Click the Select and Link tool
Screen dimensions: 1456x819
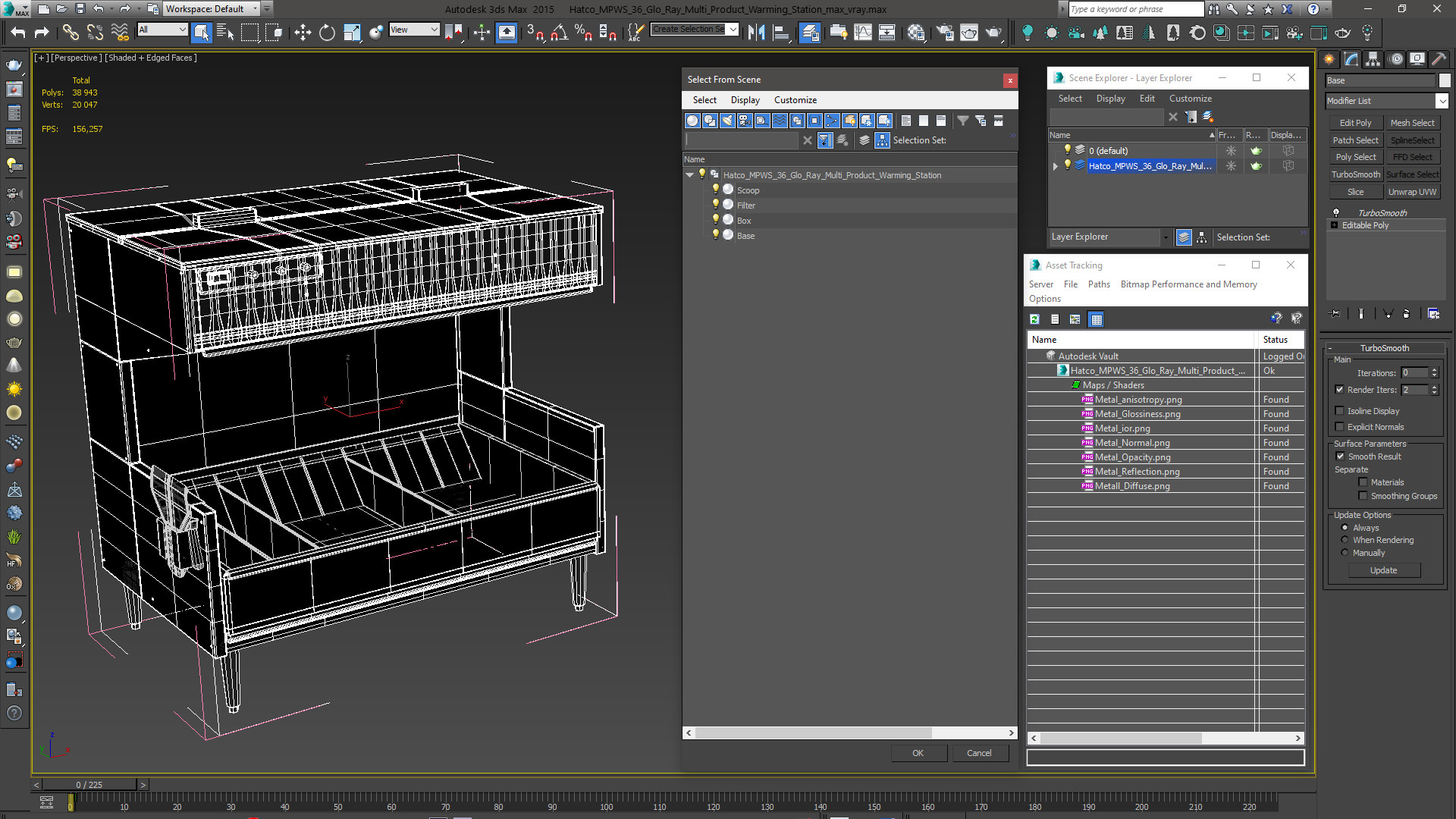[x=70, y=32]
